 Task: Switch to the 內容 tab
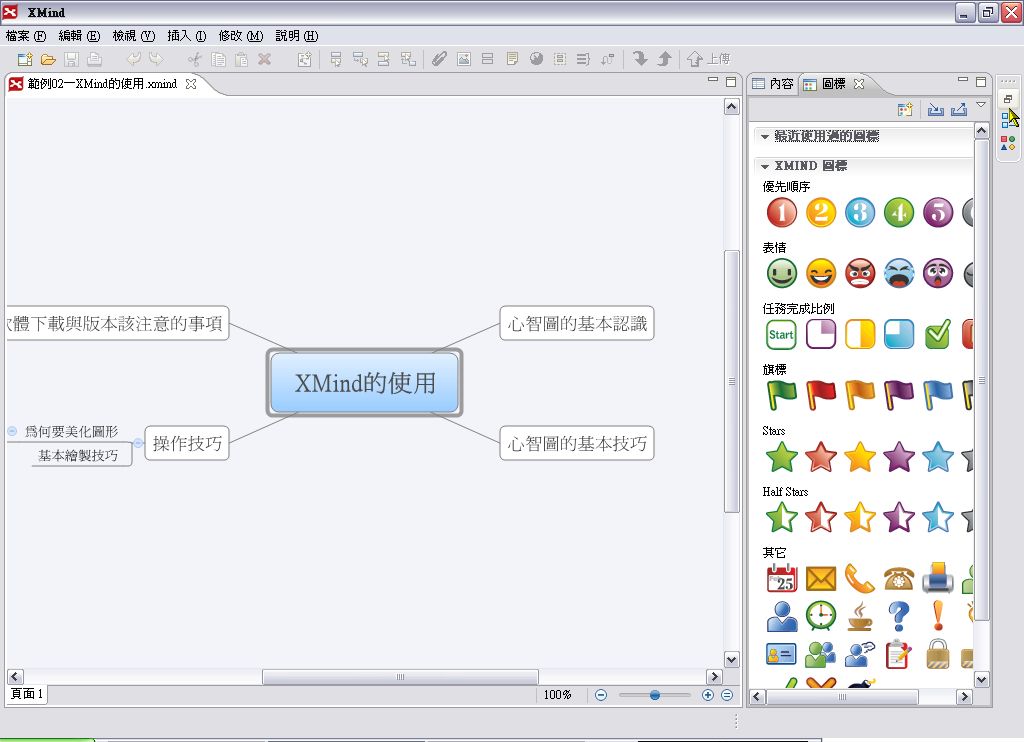773,84
